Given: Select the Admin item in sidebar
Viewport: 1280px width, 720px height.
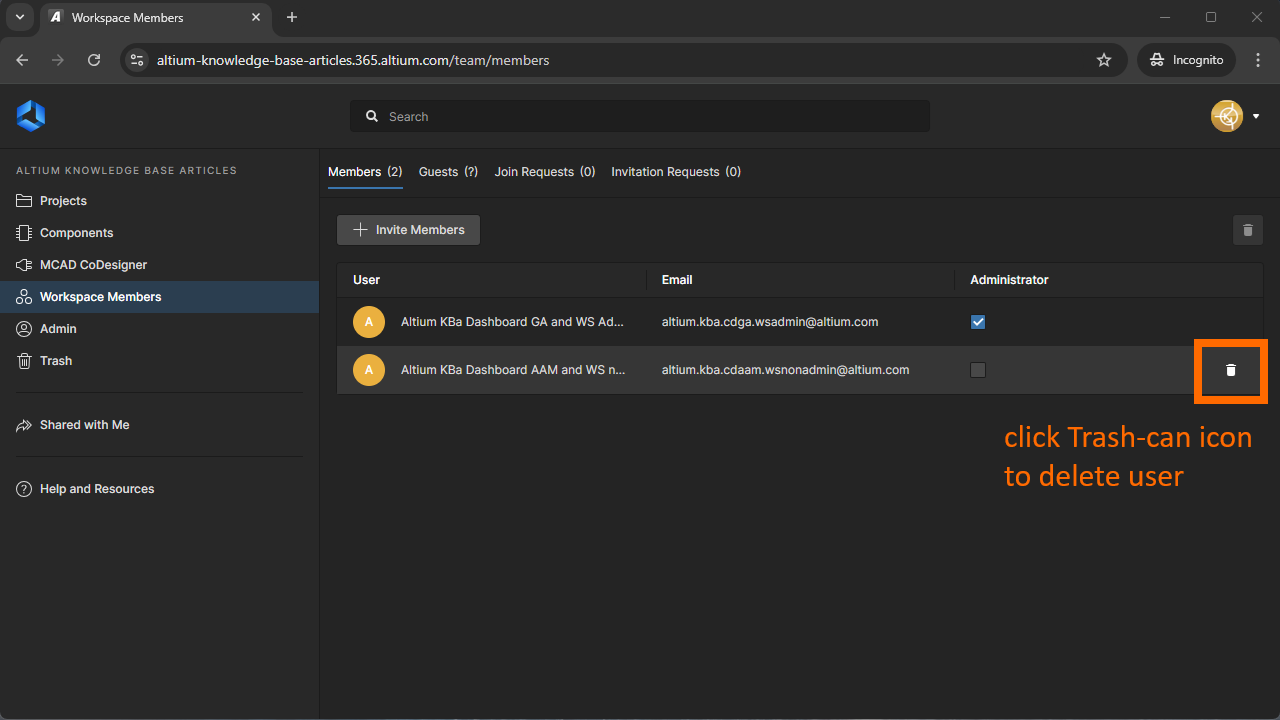Looking at the screenshot, I should [58, 329].
